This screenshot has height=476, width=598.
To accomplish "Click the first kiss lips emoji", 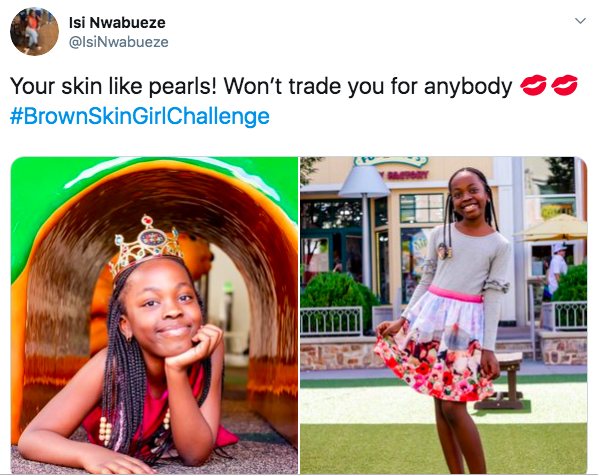I will 534,85.
